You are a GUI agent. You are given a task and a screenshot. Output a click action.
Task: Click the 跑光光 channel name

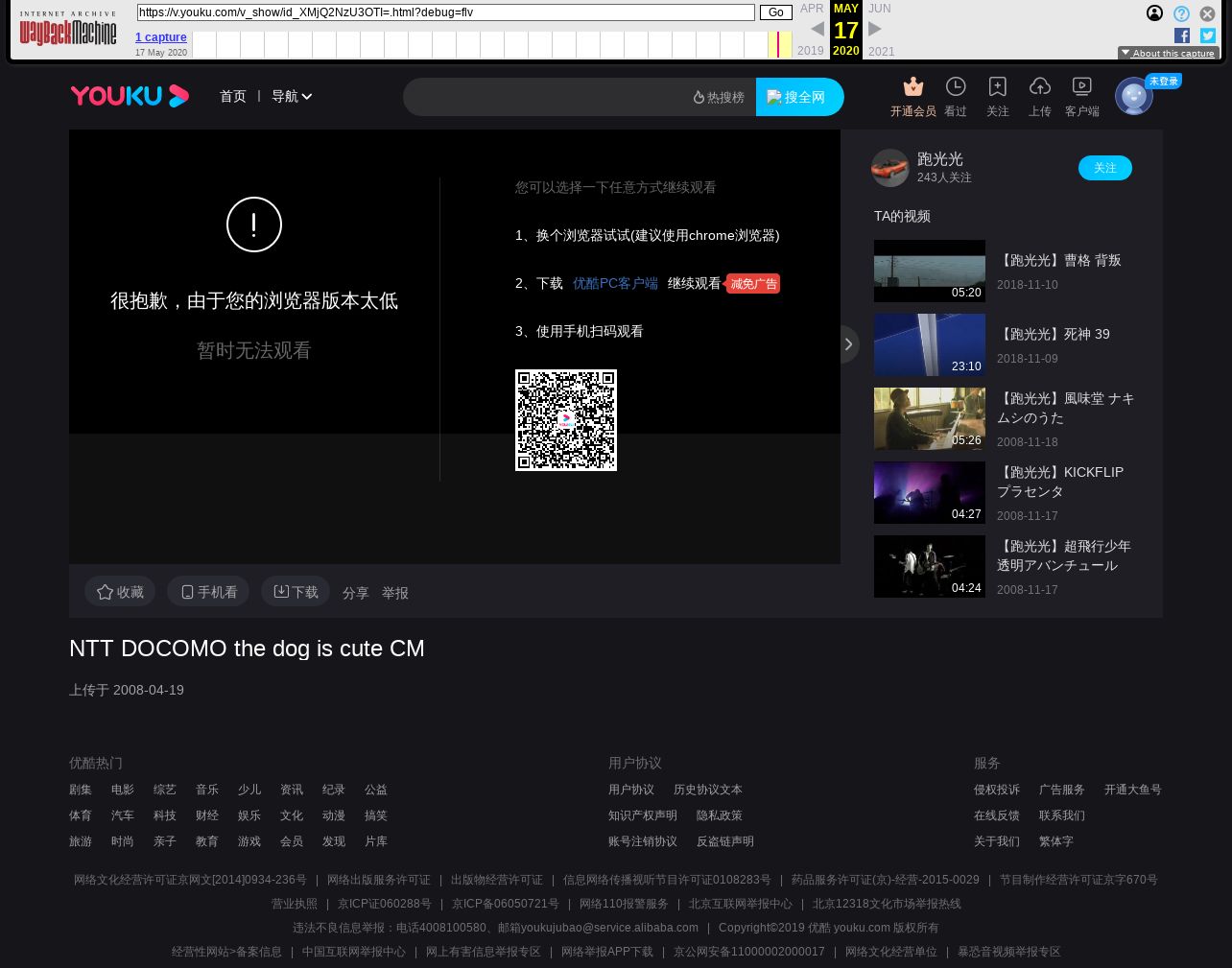(940, 159)
